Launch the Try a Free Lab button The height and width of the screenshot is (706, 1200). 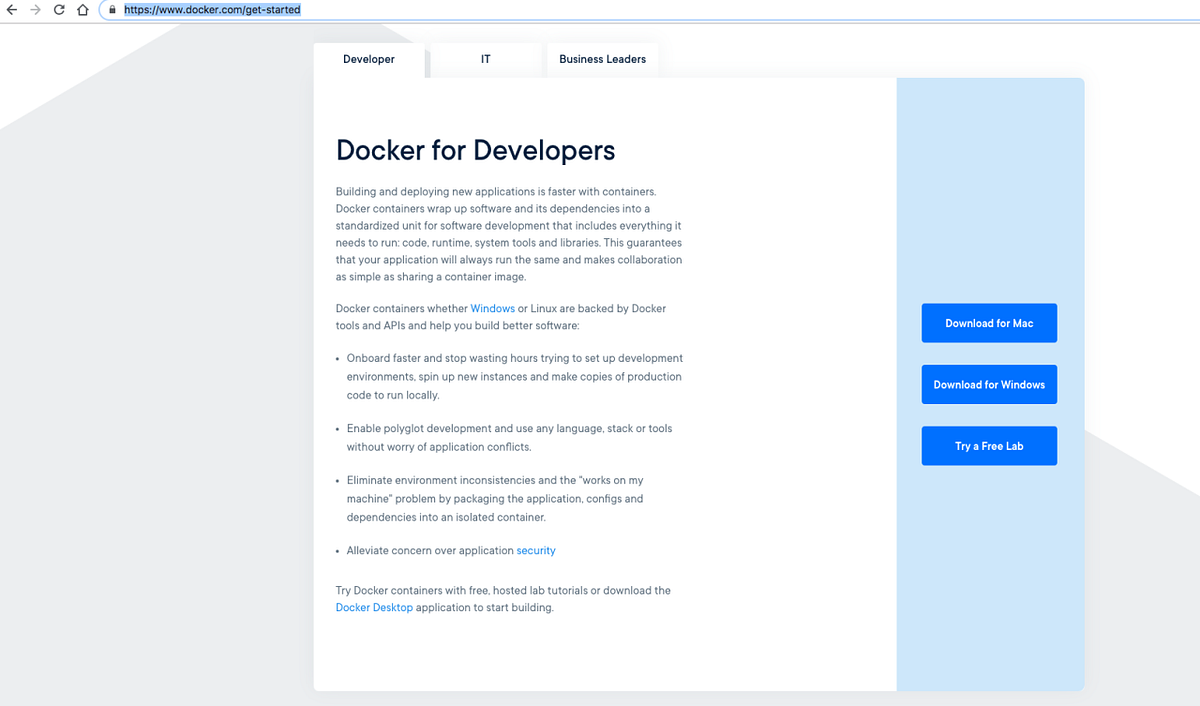989,445
